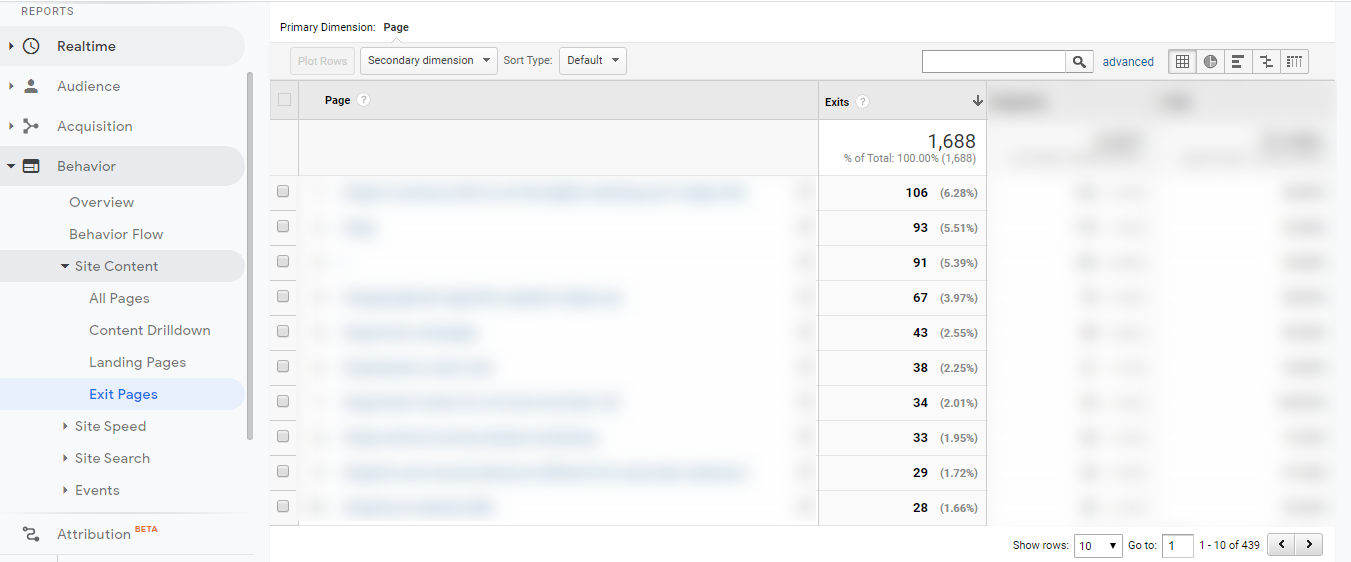The height and width of the screenshot is (562, 1351).
Task: Switch to Comparison view icon
Action: pos(1266,61)
